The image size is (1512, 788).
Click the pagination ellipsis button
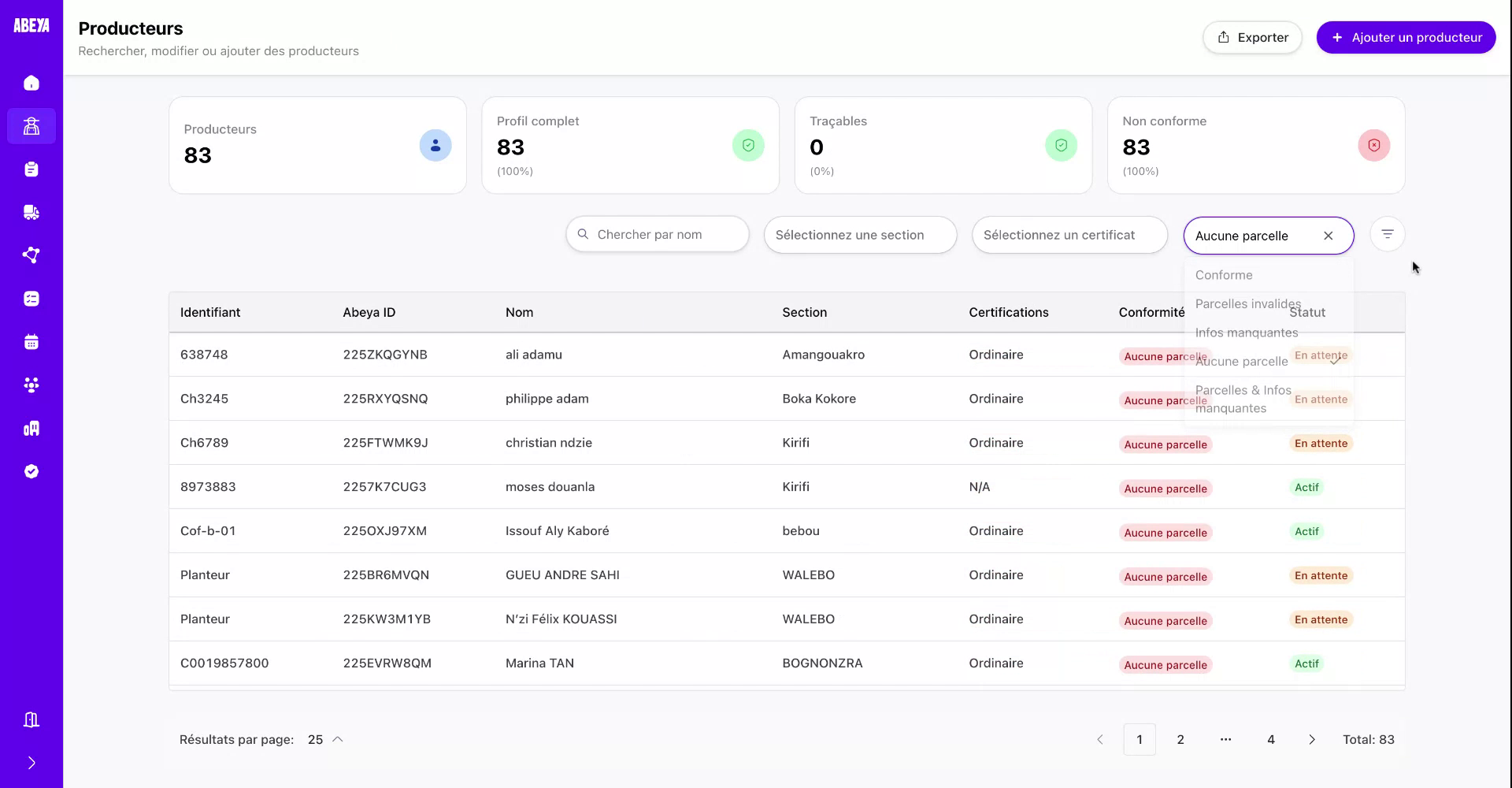coord(1225,740)
